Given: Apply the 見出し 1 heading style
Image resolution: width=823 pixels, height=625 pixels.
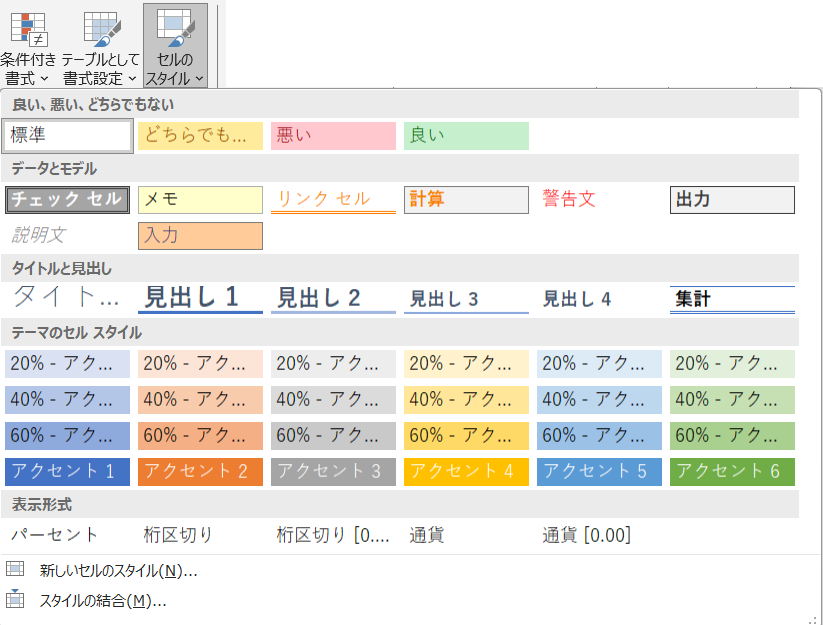Looking at the screenshot, I should pyautogui.click(x=200, y=298).
